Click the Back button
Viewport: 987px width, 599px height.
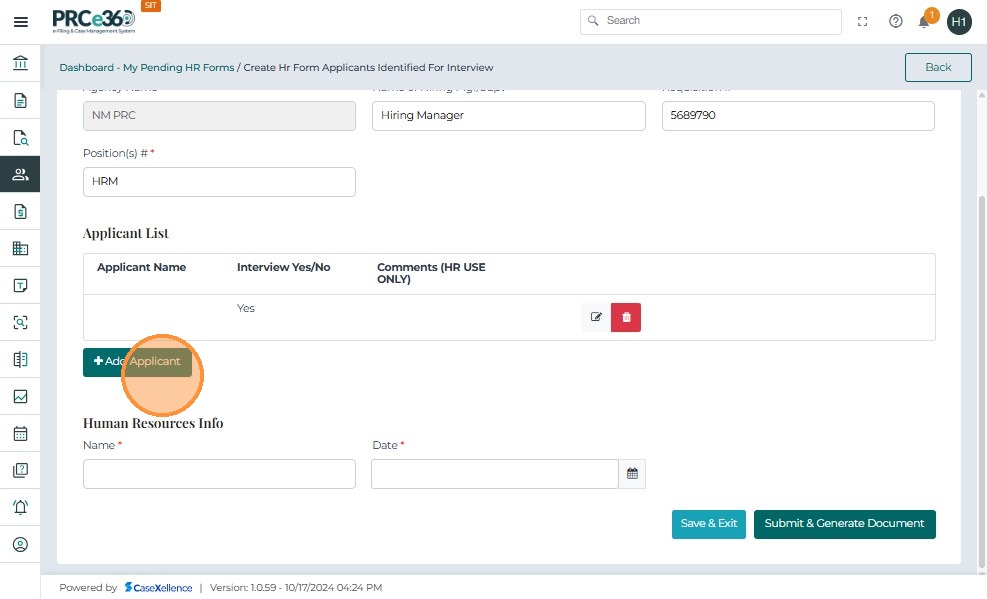937,67
